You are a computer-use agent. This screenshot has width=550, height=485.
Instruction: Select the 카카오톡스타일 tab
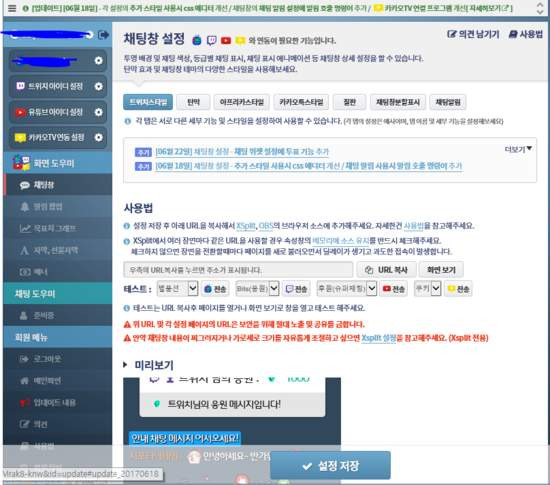[x=301, y=102]
